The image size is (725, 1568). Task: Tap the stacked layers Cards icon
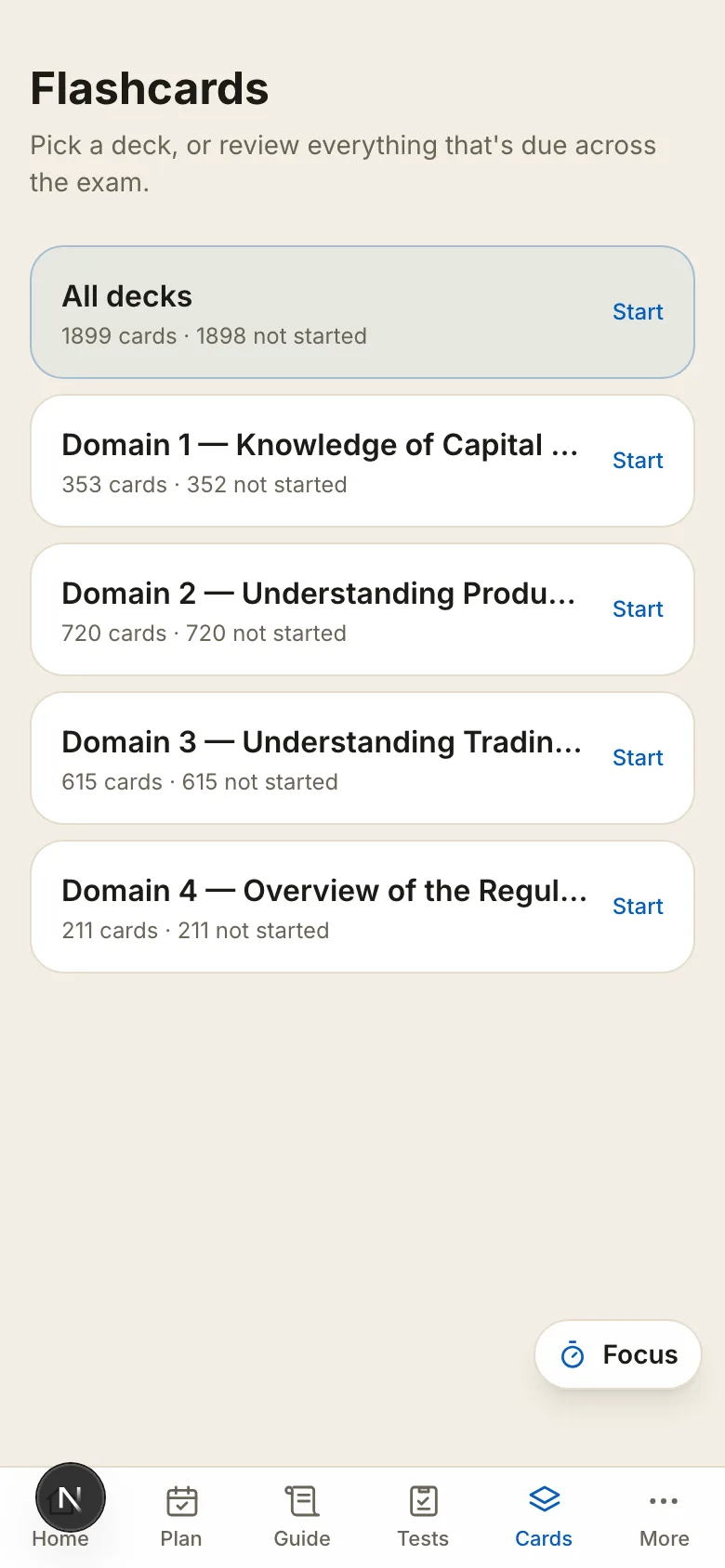click(x=544, y=1499)
